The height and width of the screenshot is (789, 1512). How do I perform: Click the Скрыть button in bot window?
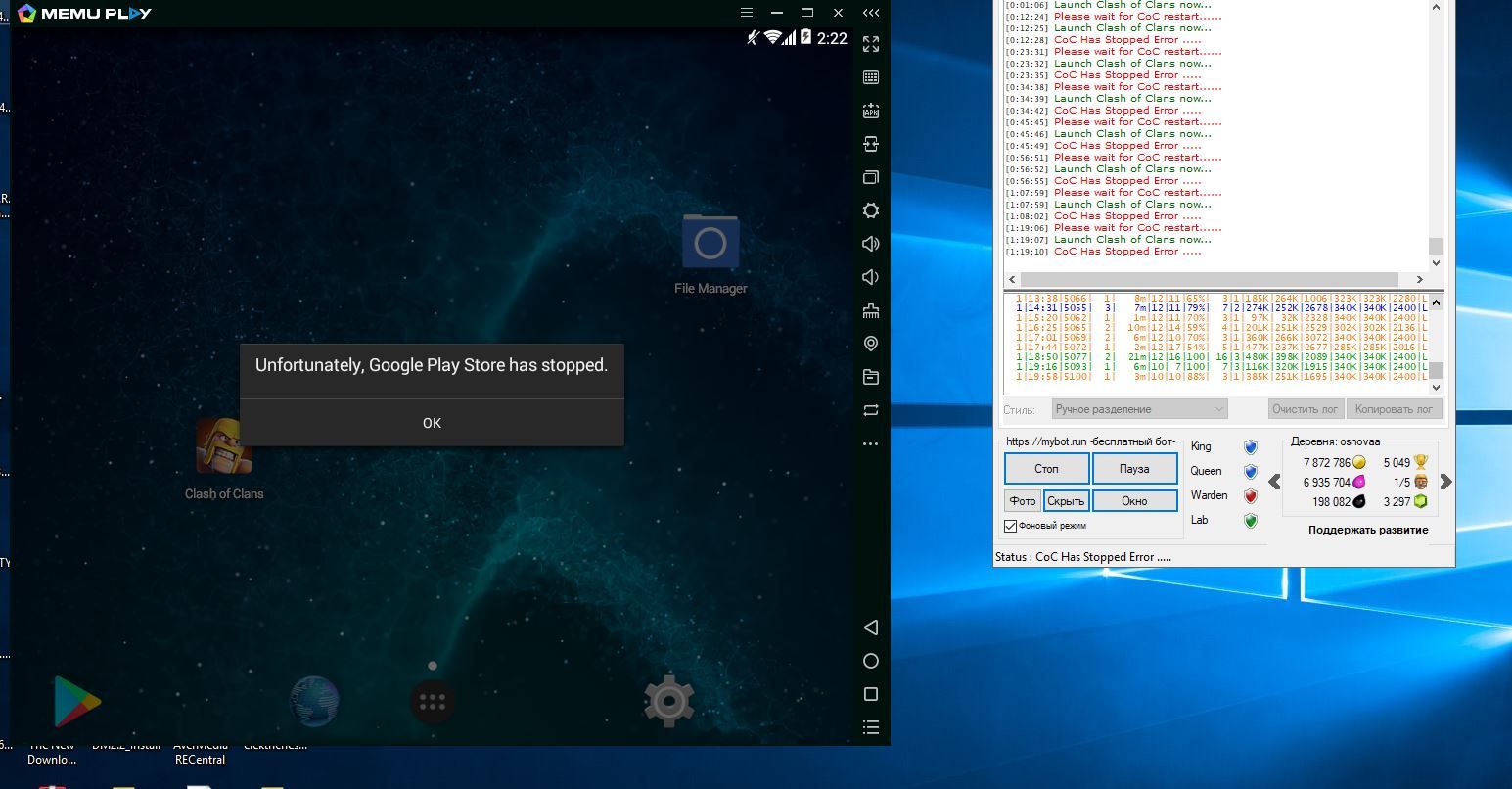pyautogui.click(x=1066, y=500)
